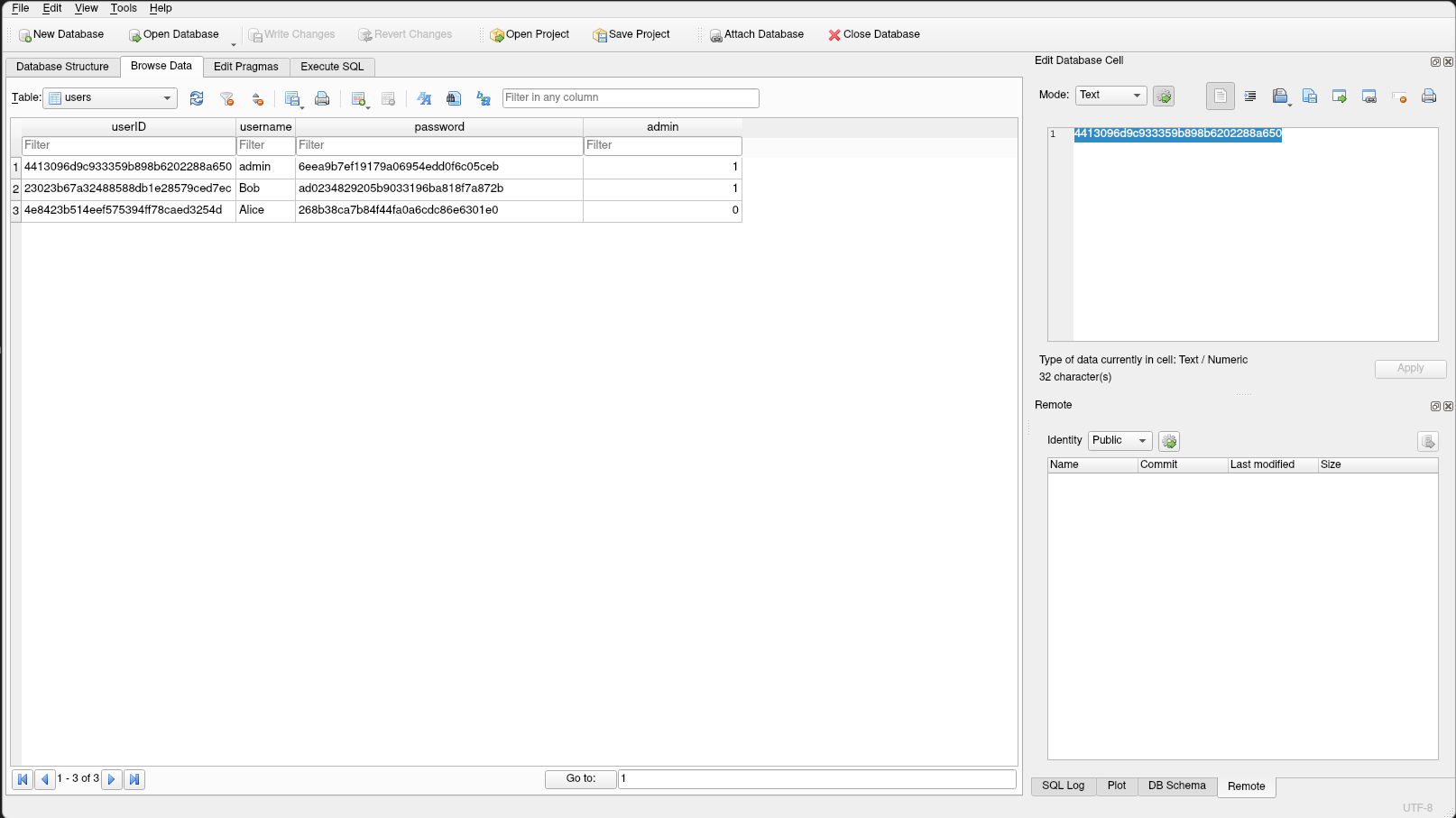1456x818 pixels.
Task: Click the find binoculars icon
Action: click(454, 98)
